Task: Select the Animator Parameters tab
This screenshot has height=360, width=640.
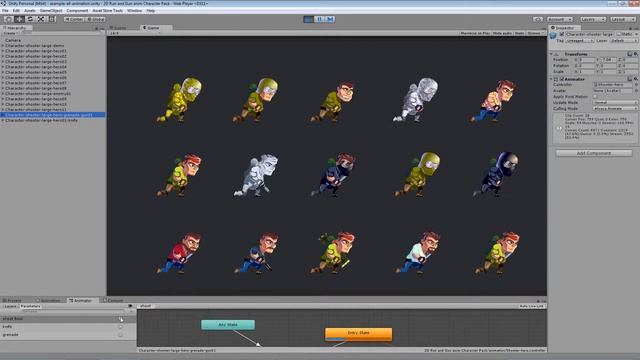Action: (31, 306)
